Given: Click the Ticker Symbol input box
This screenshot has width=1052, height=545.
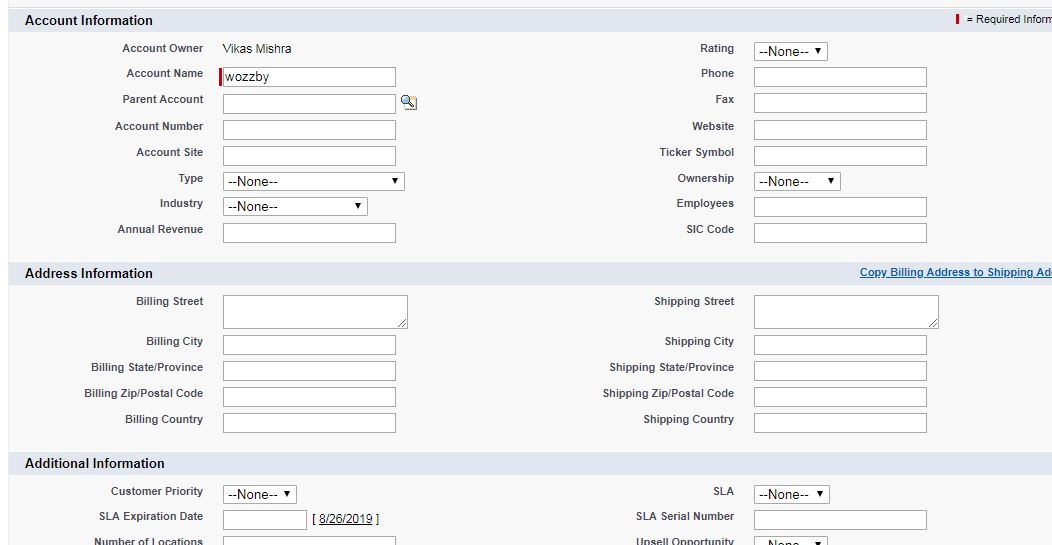Looking at the screenshot, I should 840,156.
